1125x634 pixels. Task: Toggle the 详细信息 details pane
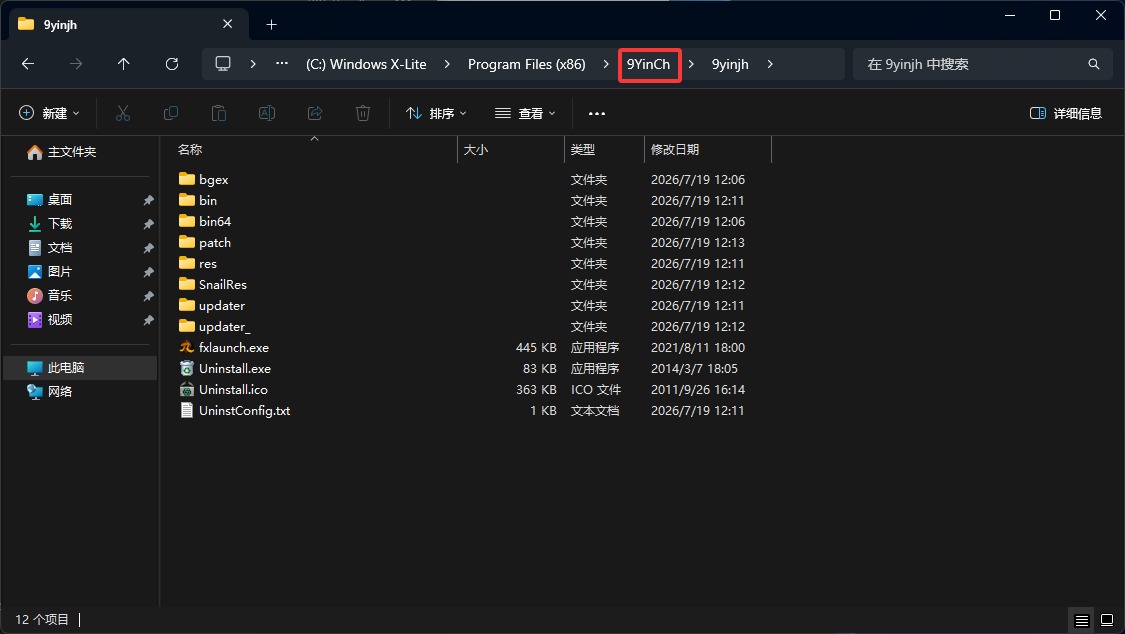pyautogui.click(x=1065, y=113)
